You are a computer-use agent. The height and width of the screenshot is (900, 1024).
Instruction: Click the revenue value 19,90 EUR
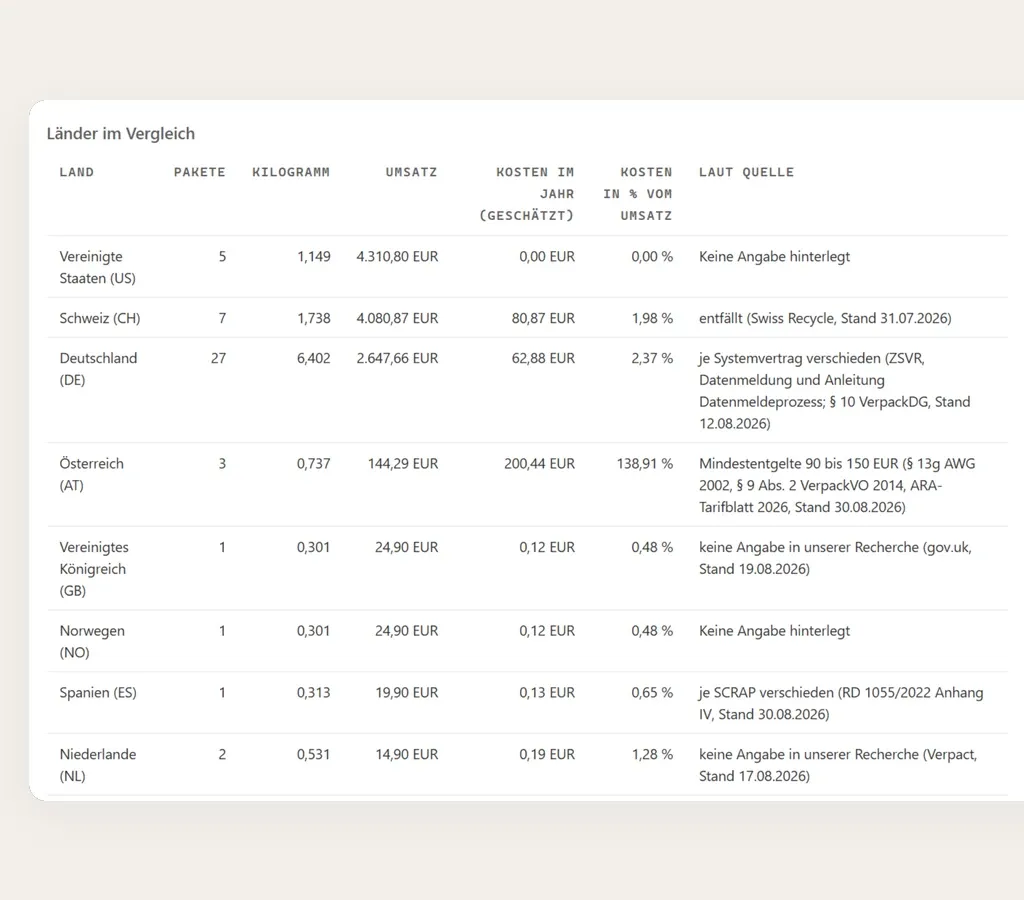click(406, 692)
